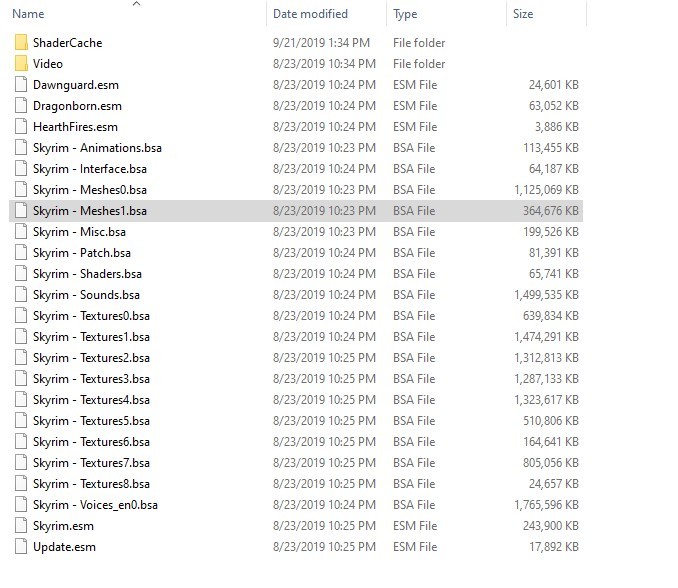Select the Skyrim - Textures8.bsa name

pyautogui.click(x=92, y=484)
